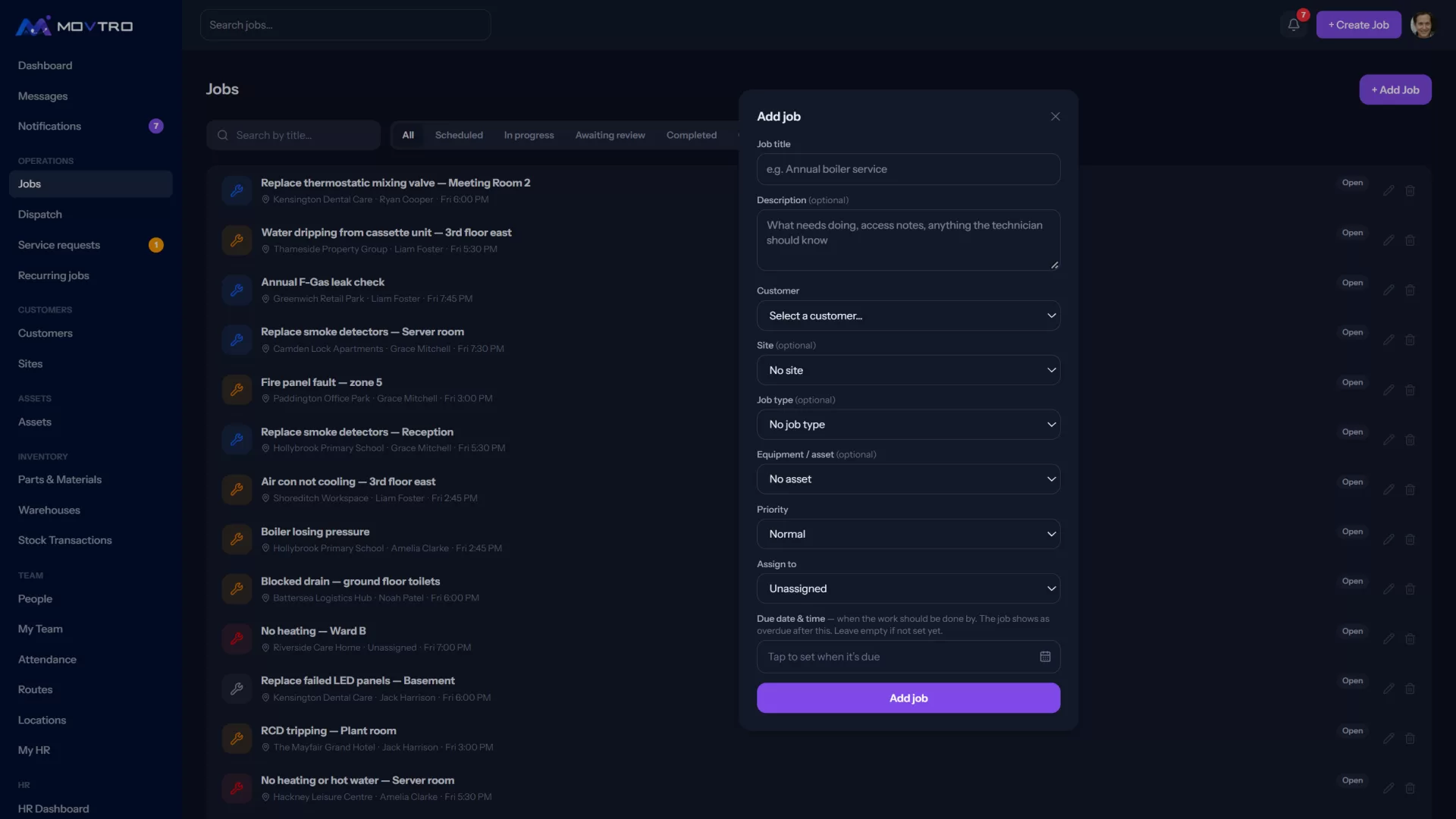
Task: Select the Completed tab
Action: (691, 135)
